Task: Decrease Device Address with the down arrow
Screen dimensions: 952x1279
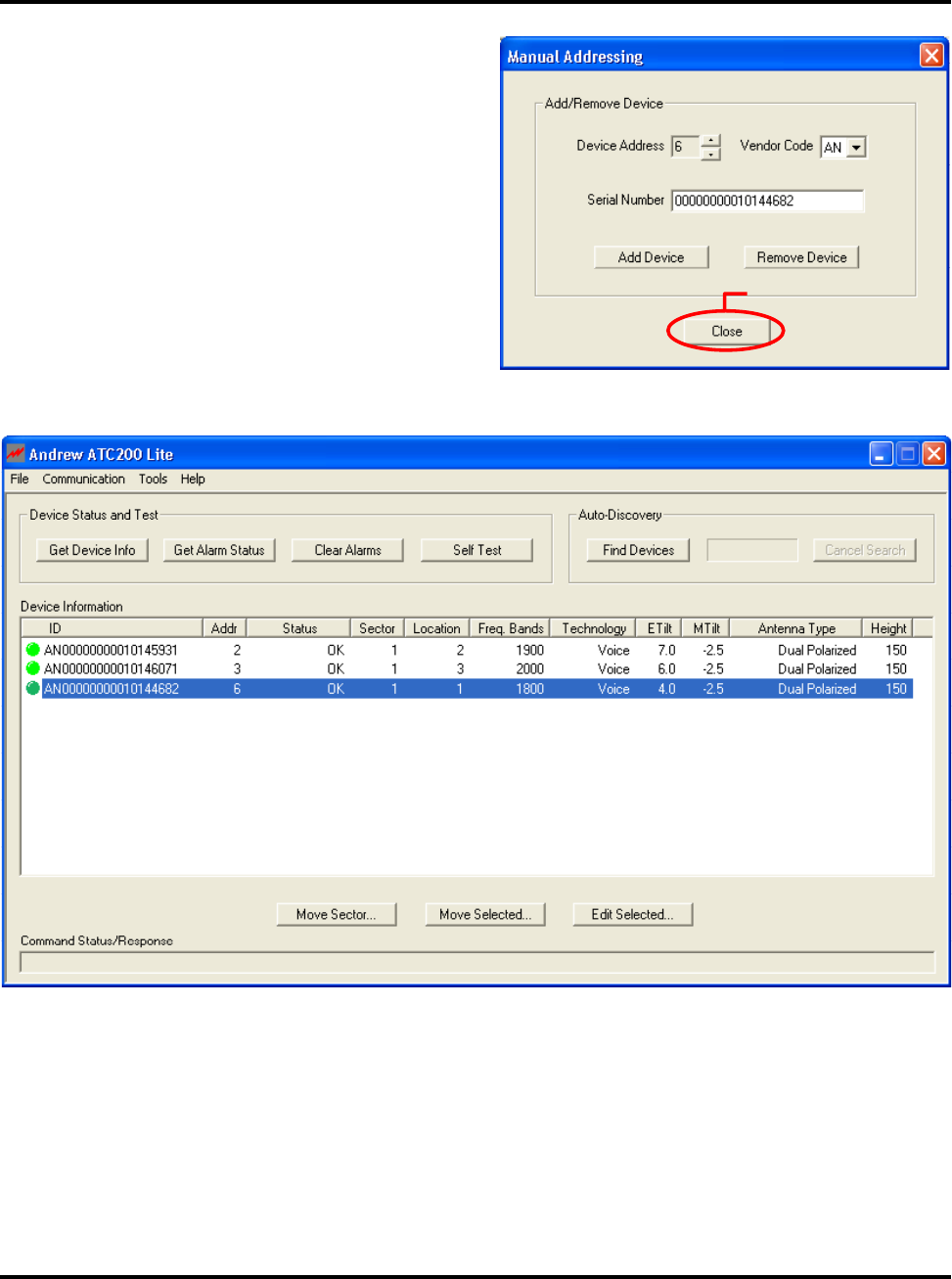Action: (711, 154)
